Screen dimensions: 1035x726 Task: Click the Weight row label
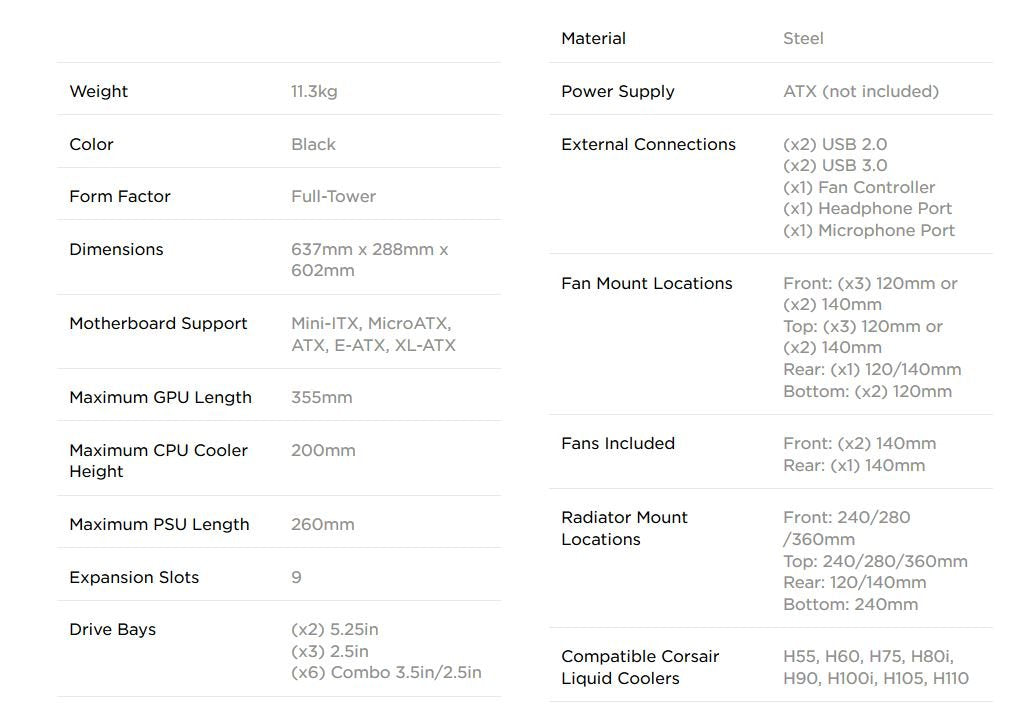click(x=98, y=91)
